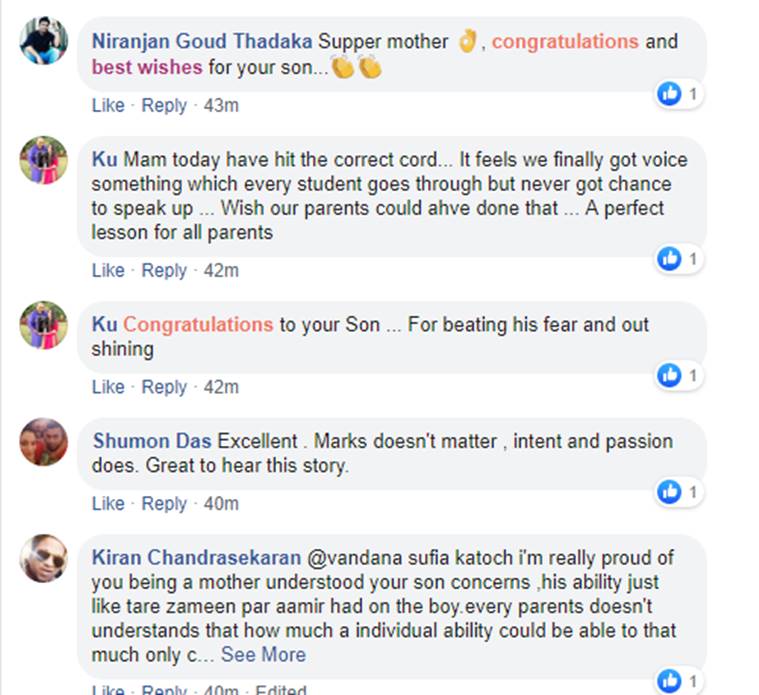Click like reaction icon on Niranjan's comment

[x=669, y=94]
